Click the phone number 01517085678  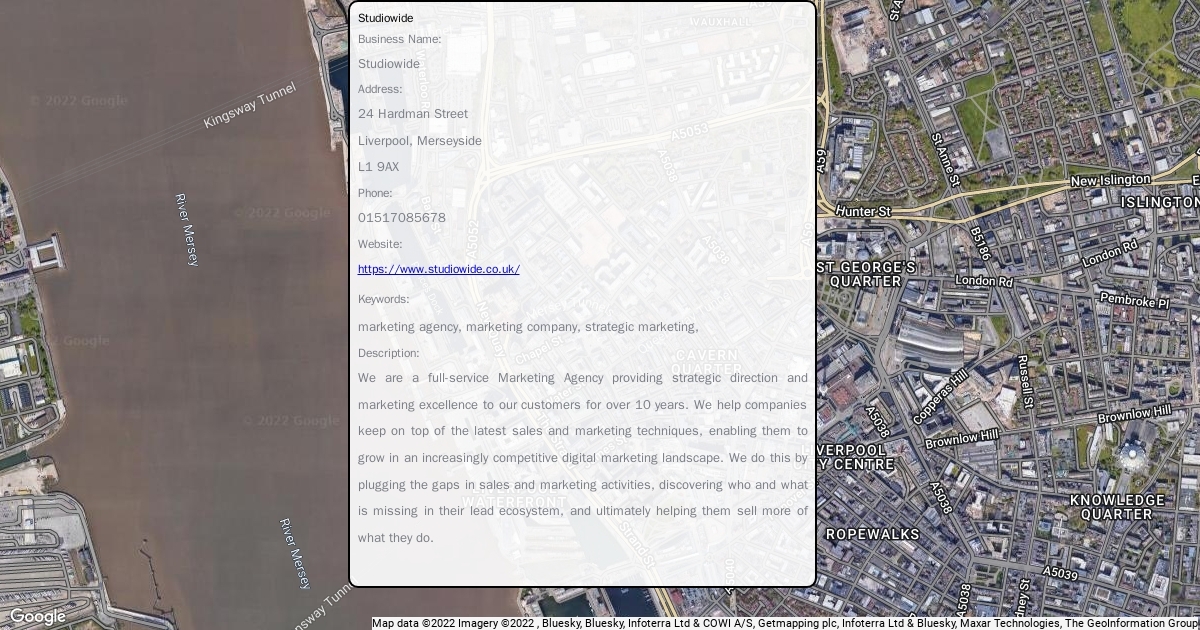(402, 218)
